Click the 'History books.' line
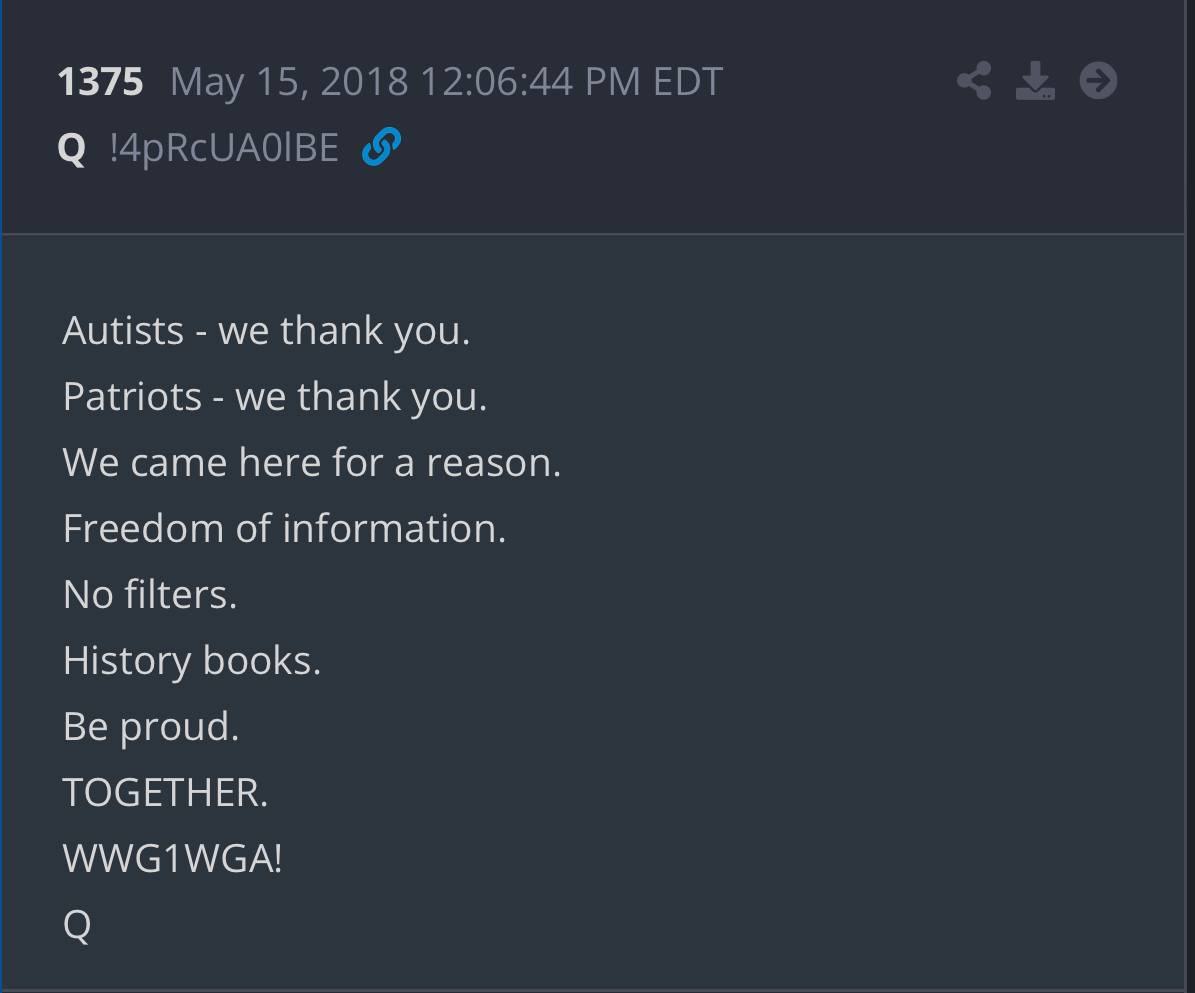The image size is (1195, 993). pos(192,661)
